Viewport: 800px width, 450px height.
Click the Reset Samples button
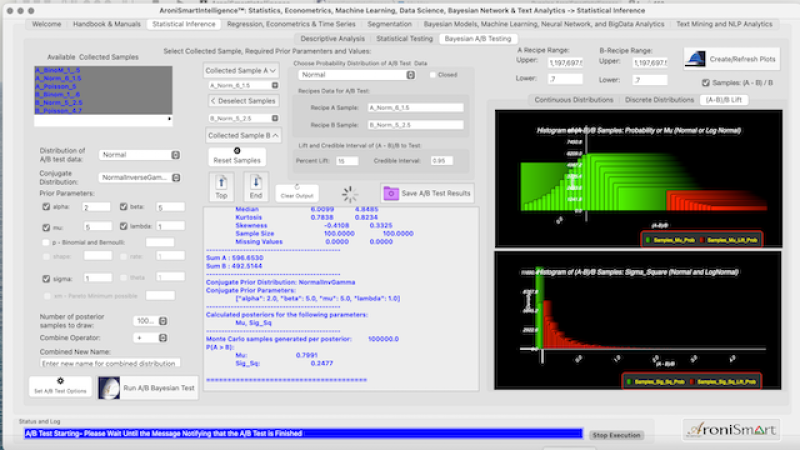(237, 156)
